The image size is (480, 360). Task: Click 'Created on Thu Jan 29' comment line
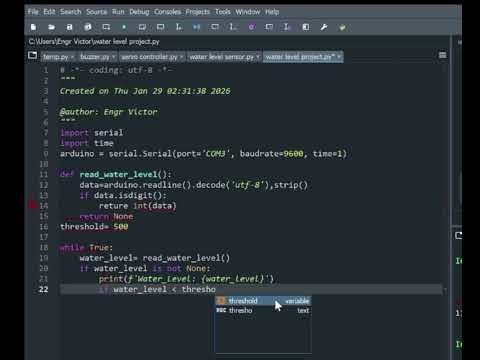(x=145, y=91)
